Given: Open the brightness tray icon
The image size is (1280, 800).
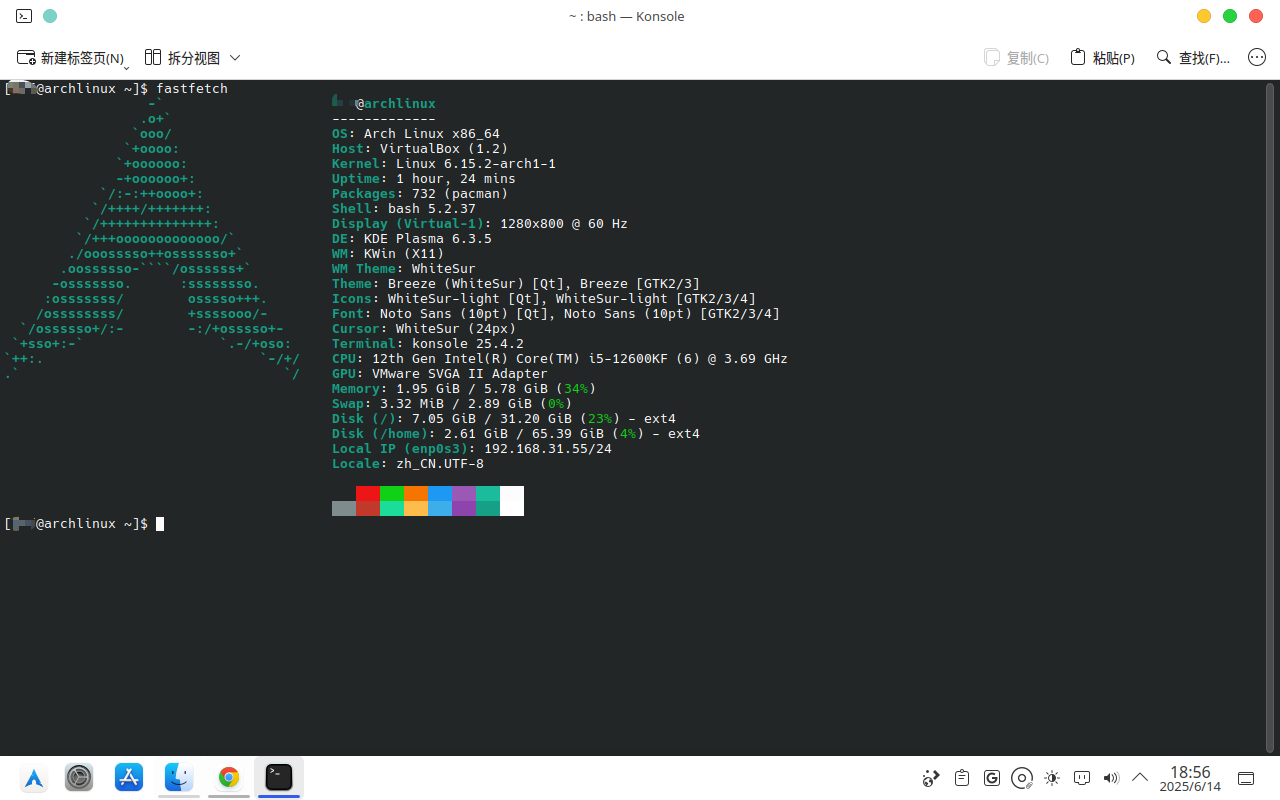Looking at the screenshot, I should 1052,778.
